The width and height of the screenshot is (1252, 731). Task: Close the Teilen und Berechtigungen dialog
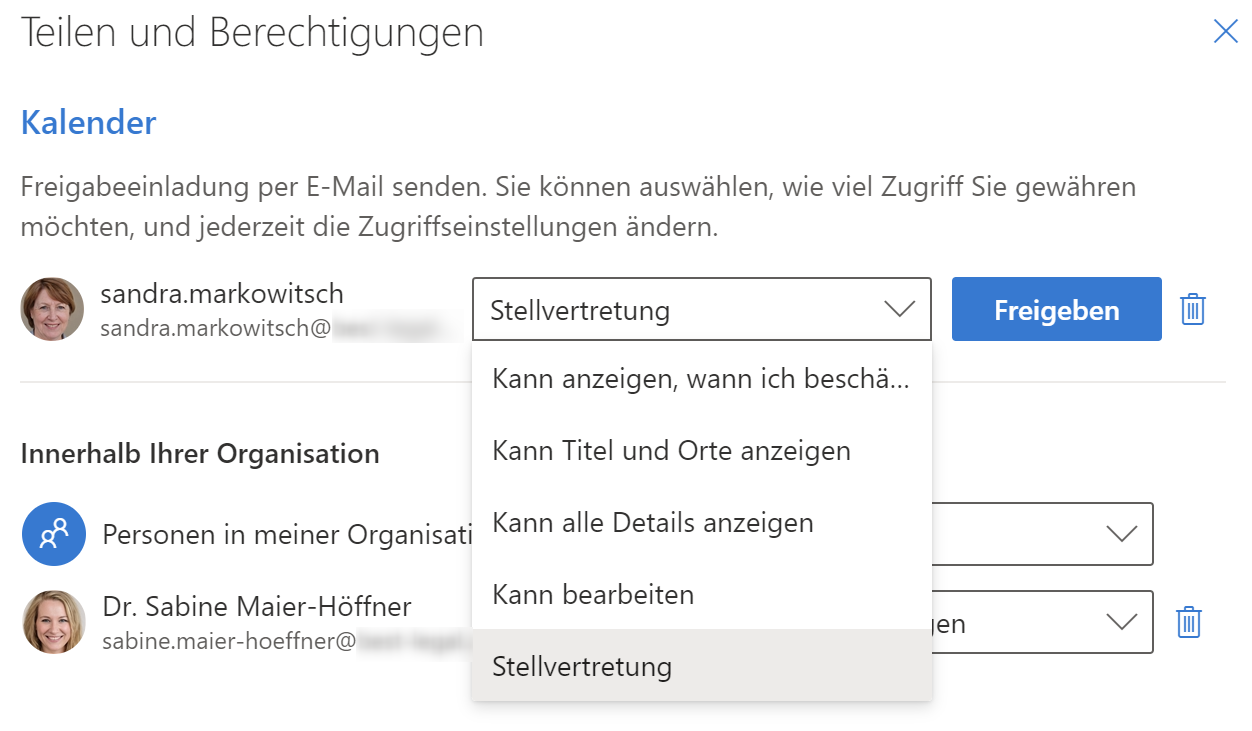[1225, 32]
